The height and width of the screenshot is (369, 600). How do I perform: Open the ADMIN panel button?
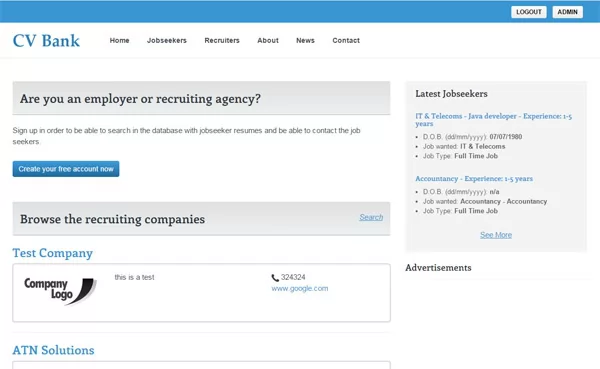(x=567, y=12)
